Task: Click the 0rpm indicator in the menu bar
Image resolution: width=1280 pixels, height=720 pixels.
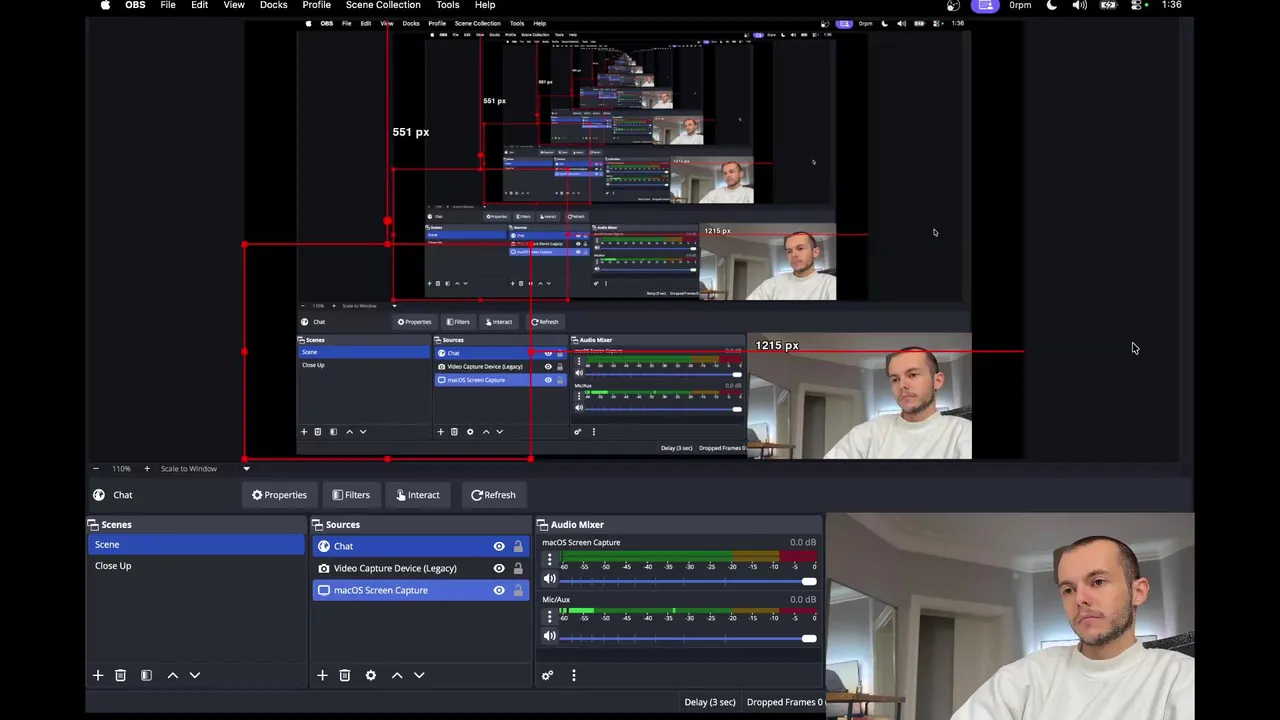Action: pos(1020,5)
